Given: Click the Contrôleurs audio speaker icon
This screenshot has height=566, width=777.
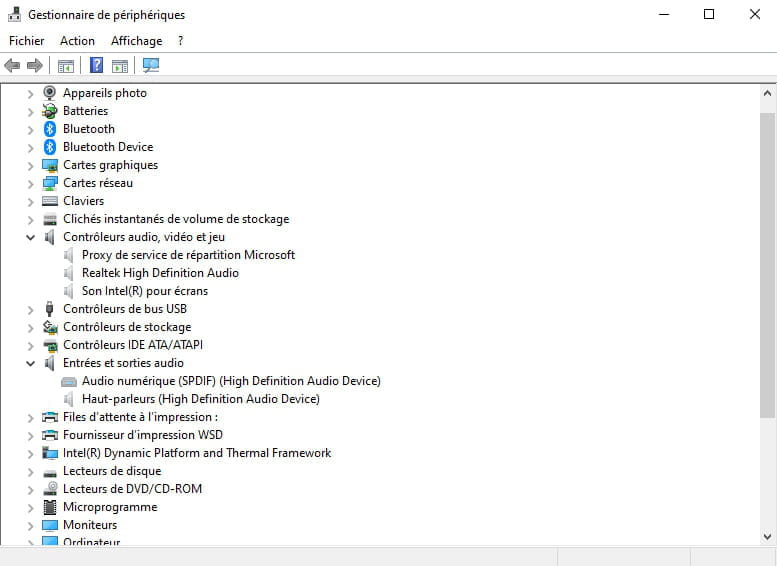Looking at the screenshot, I should [50, 237].
